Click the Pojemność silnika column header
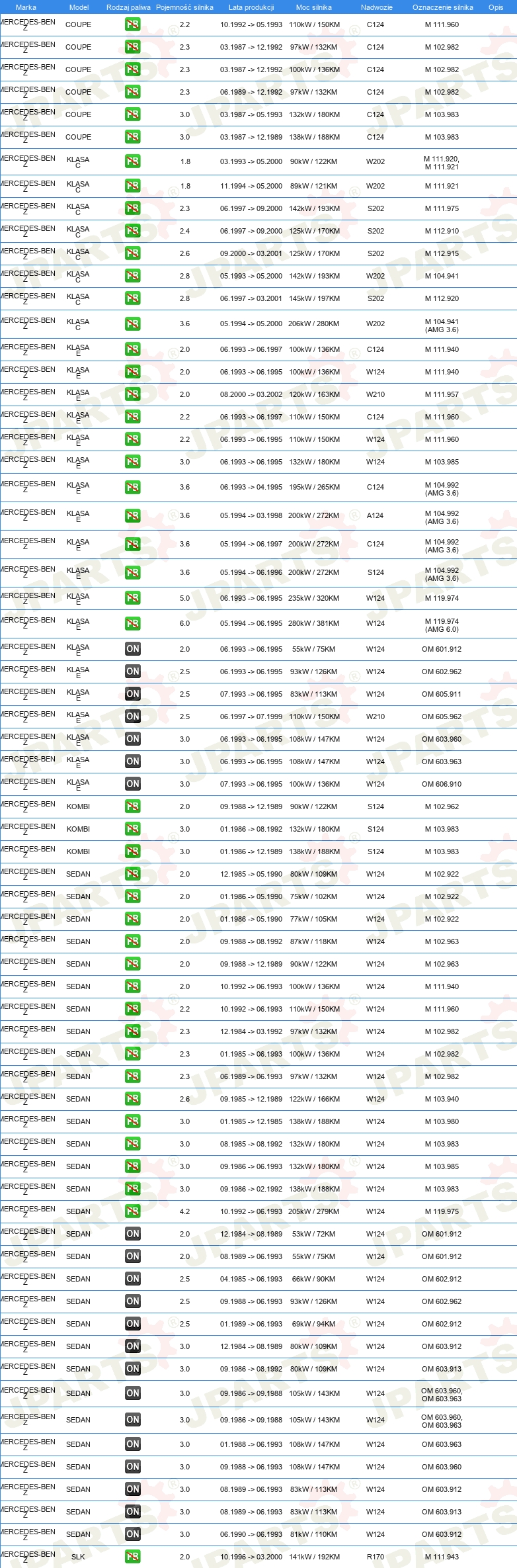This screenshot has height=1568, width=517. 184,7
